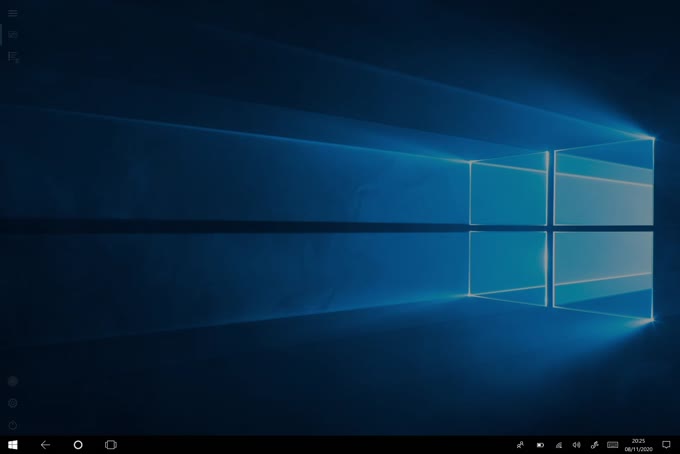Image resolution: width=680 pixels, height=454 pixels.
Task: Open the network signal icon
Action: 558,444
